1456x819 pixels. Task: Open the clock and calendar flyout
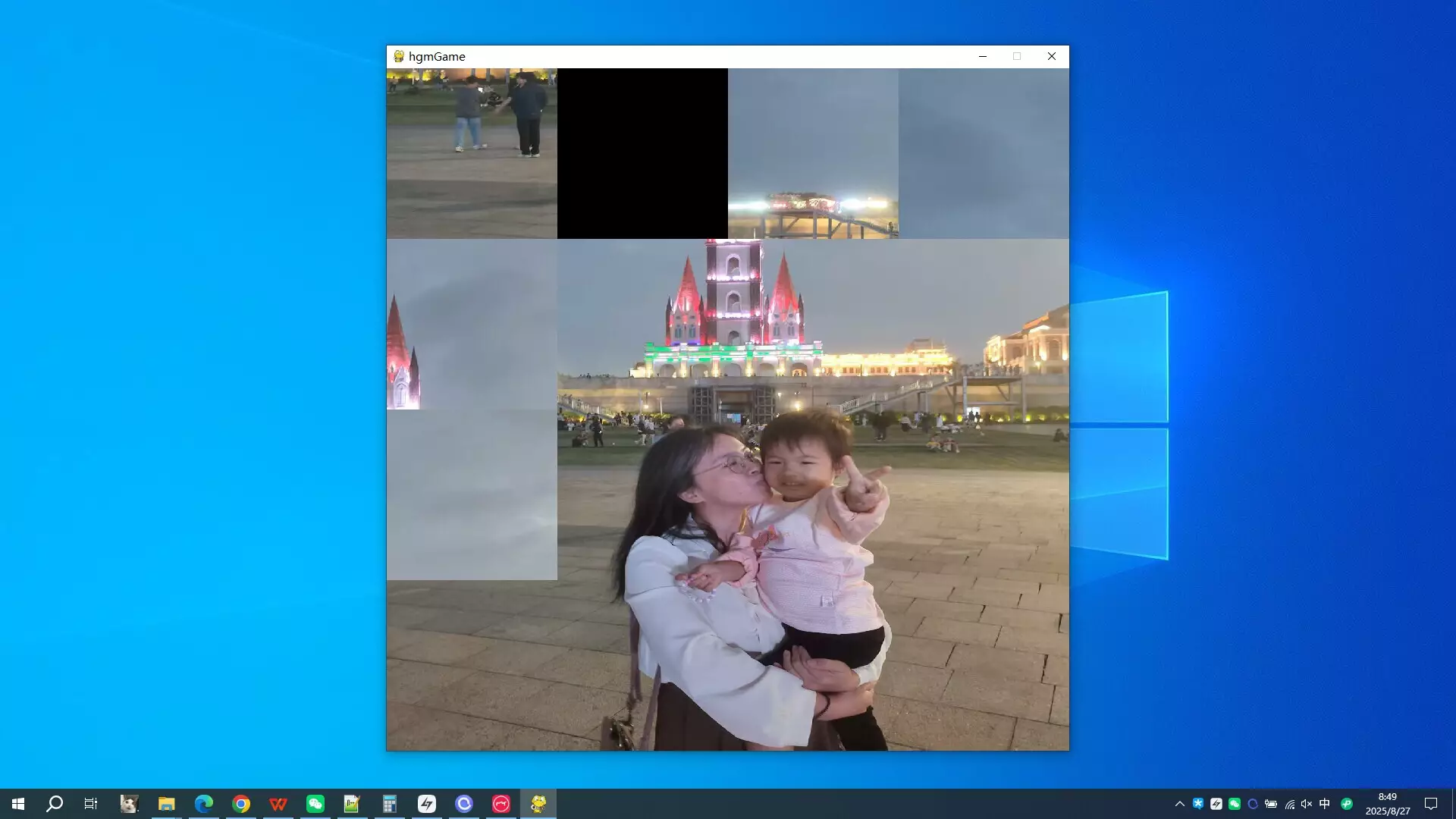[x=1386, y=803]
